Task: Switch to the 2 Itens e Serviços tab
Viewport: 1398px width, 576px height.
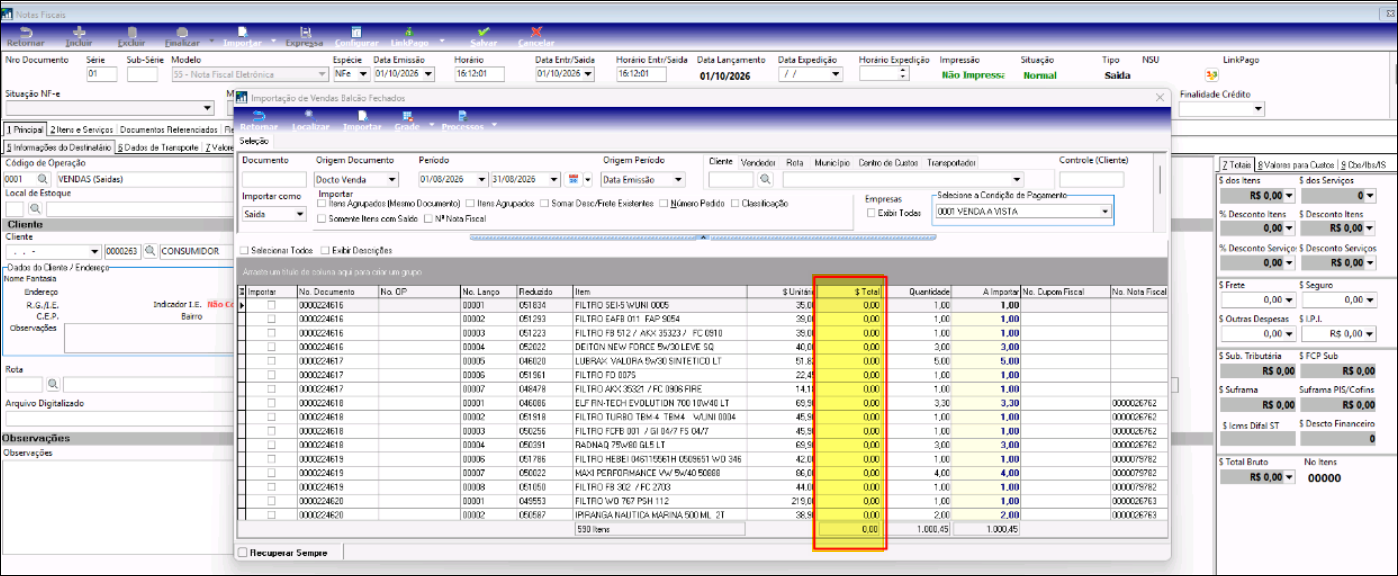Action: pyautogui.click(x=82, y=130)
